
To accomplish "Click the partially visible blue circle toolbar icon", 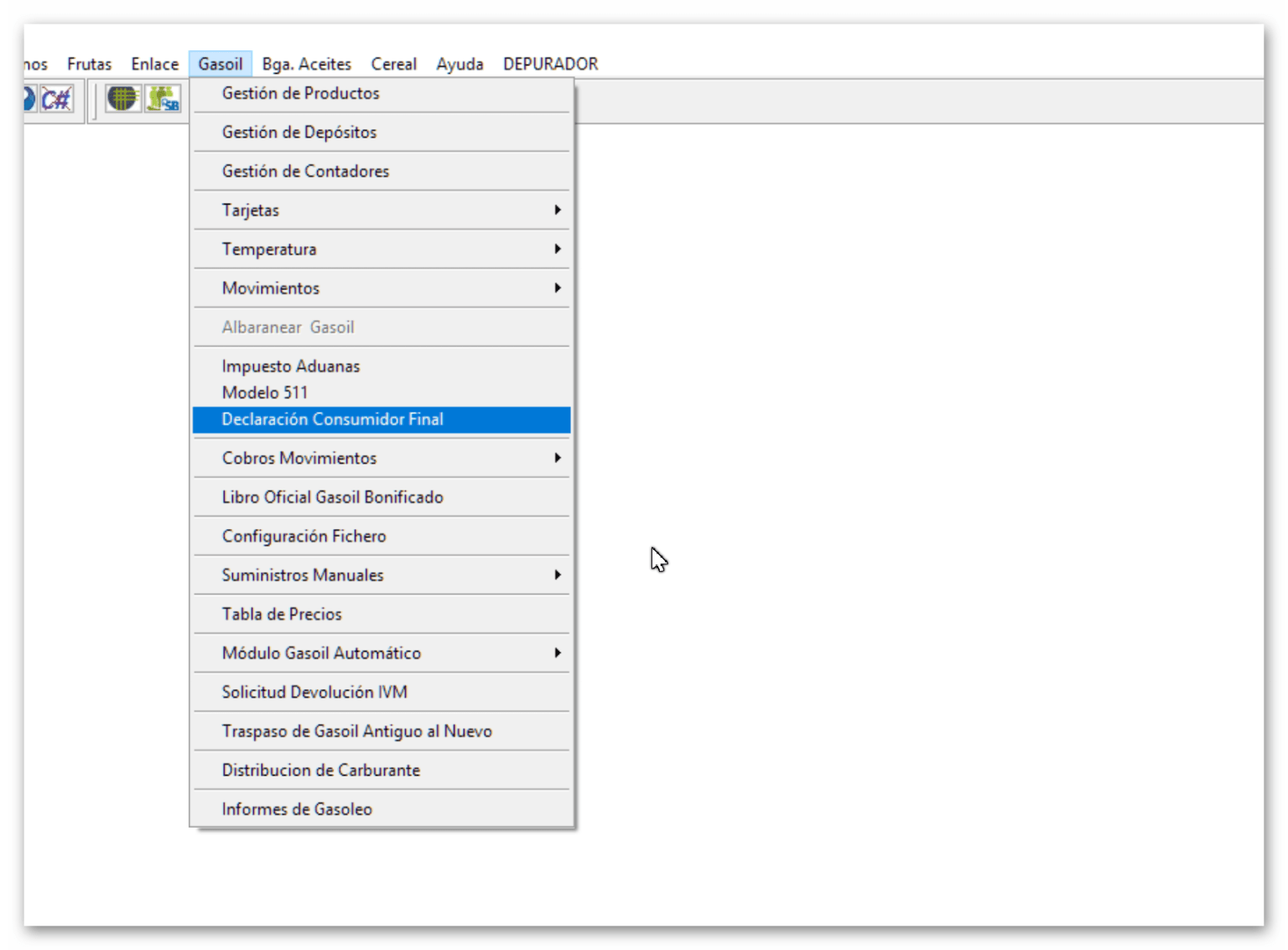I will [x=29, y=99].
